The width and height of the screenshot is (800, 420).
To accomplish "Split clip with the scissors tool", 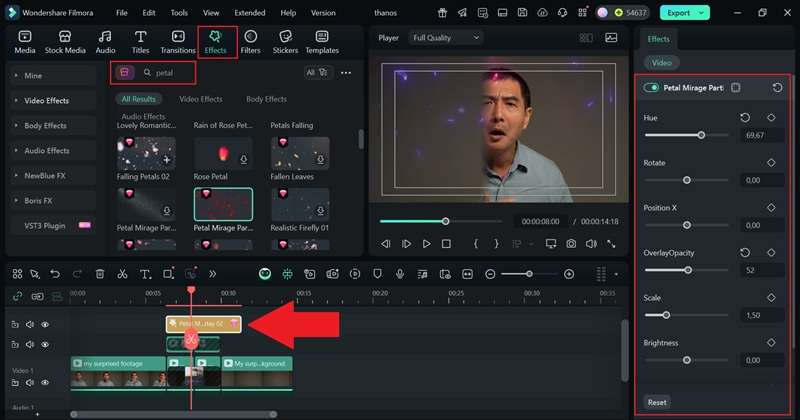I will click(x=122, y=274).
